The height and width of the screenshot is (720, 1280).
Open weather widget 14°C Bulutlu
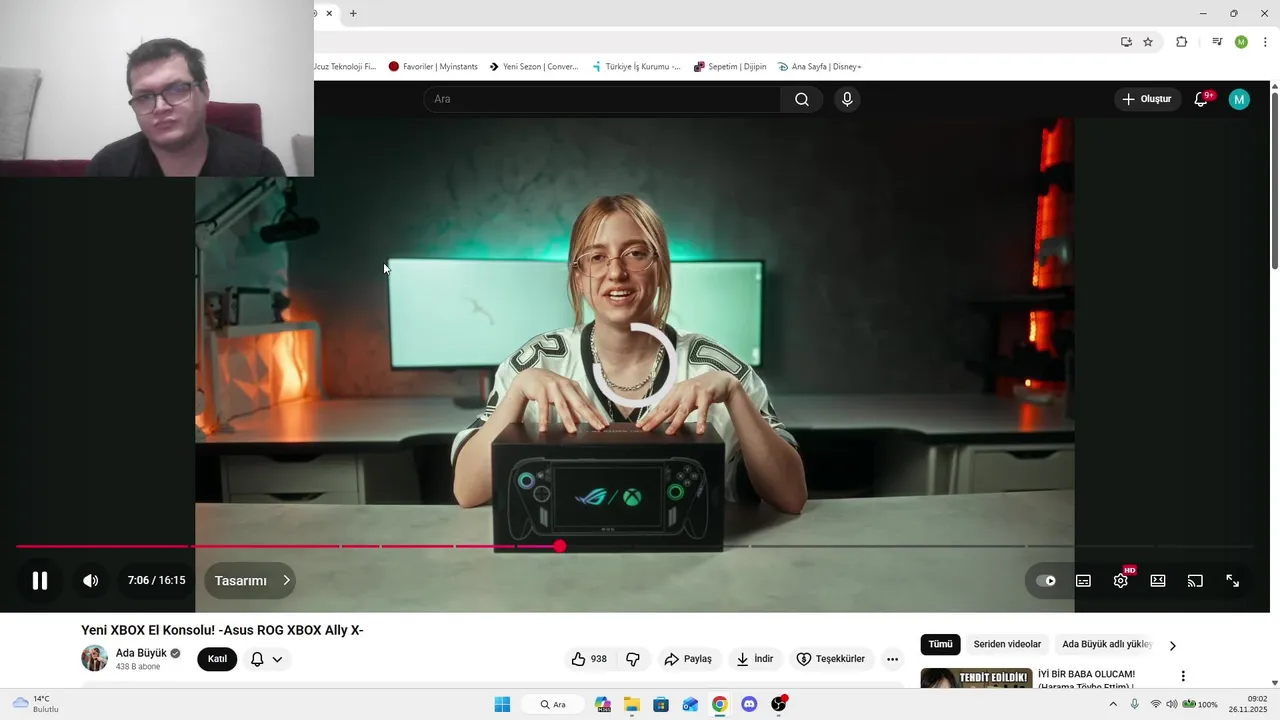tap(36, 704)
